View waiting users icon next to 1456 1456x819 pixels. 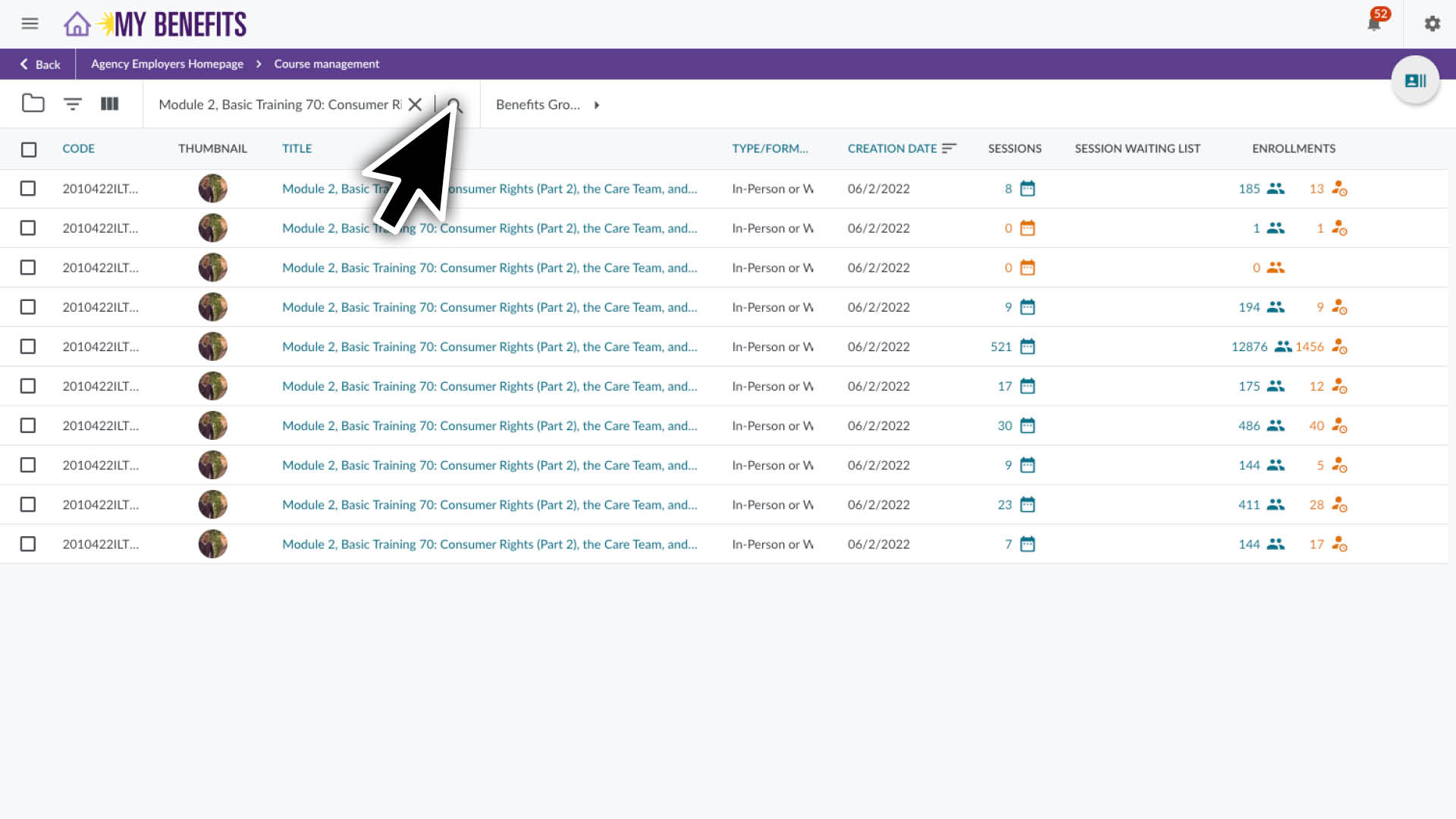pos(1339,347)
